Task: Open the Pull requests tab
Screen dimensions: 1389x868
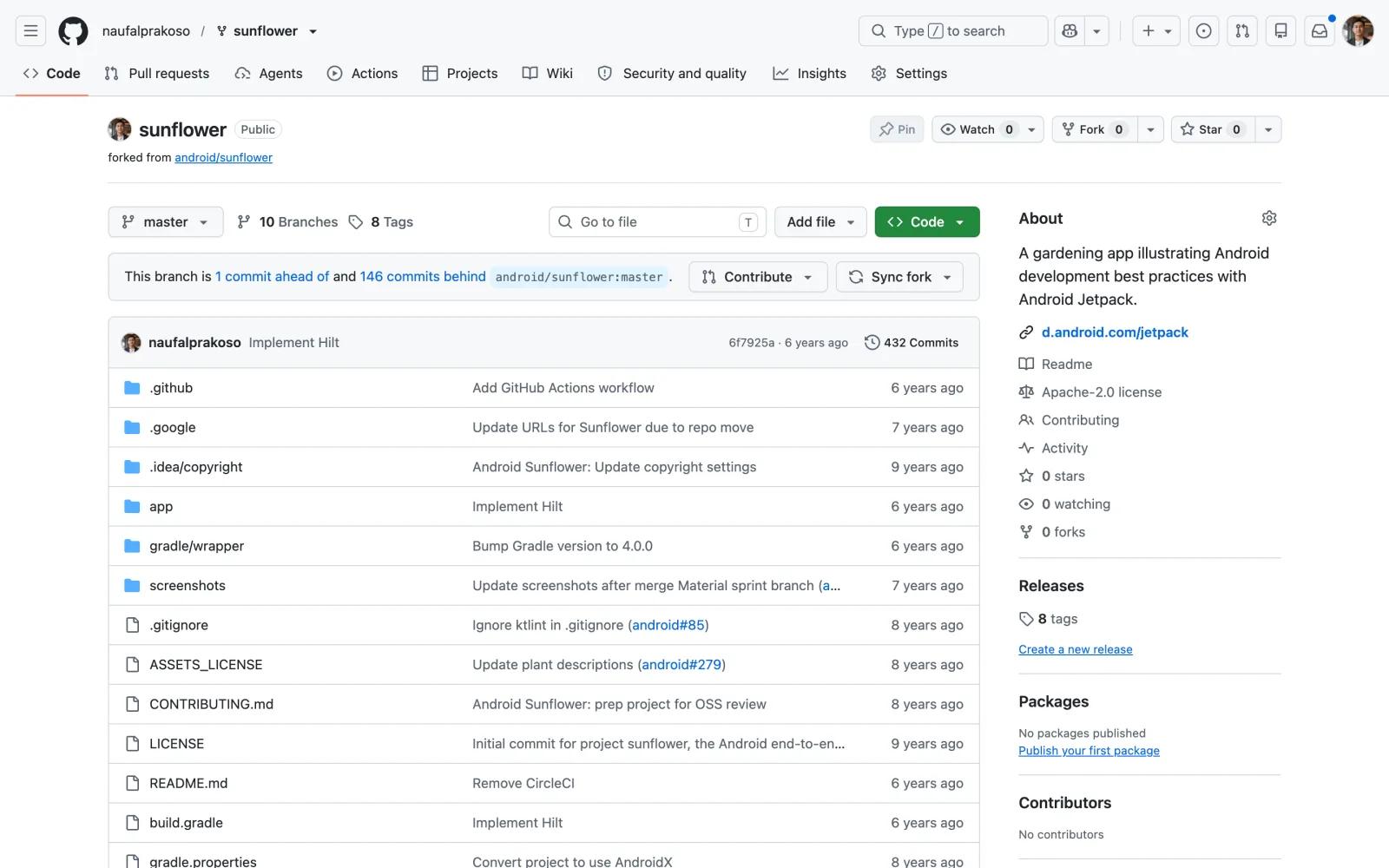Action: (157, 74)
